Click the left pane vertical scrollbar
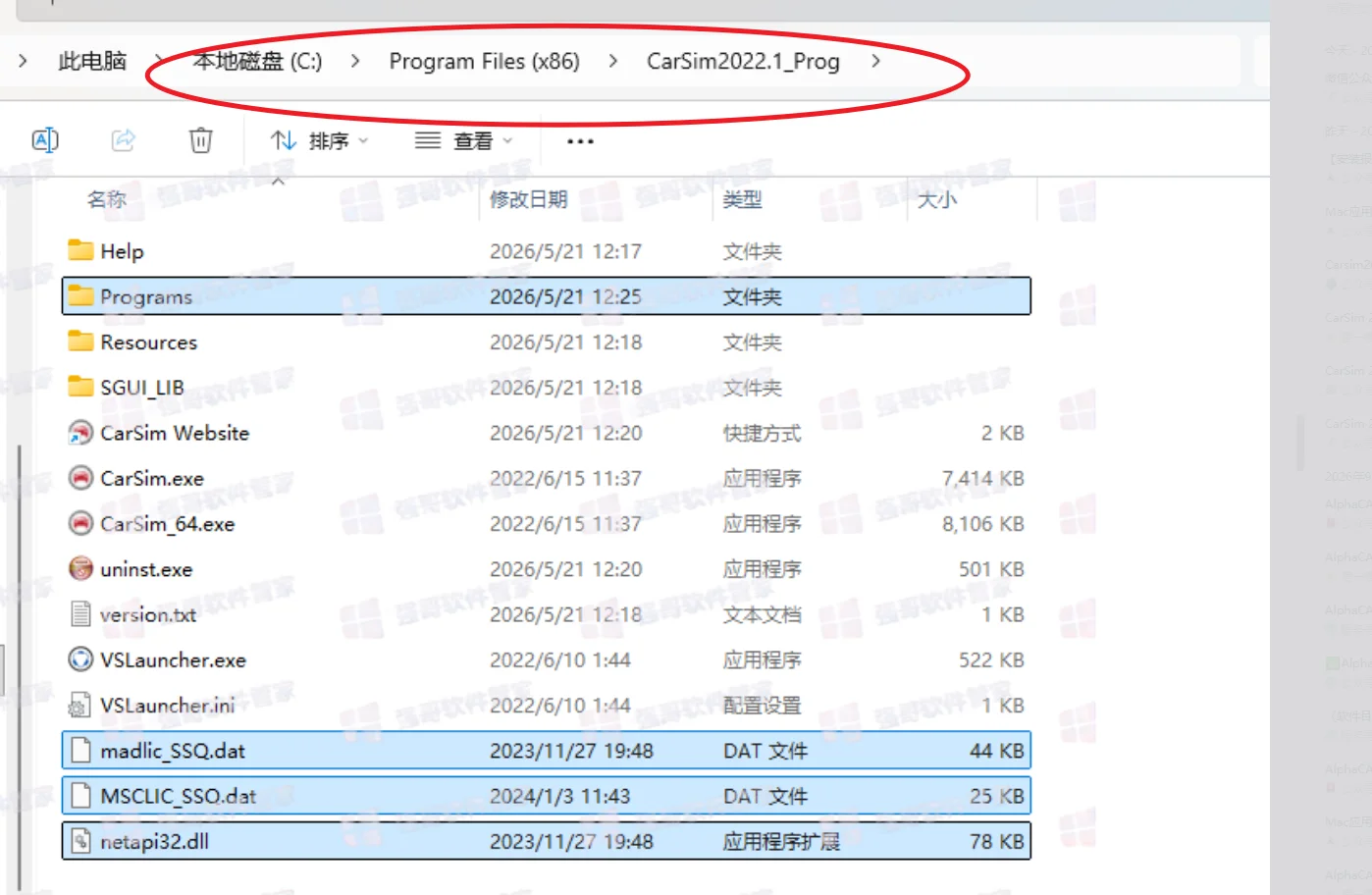This screenshot has height=895, width=1372. (x=19, y=667)
